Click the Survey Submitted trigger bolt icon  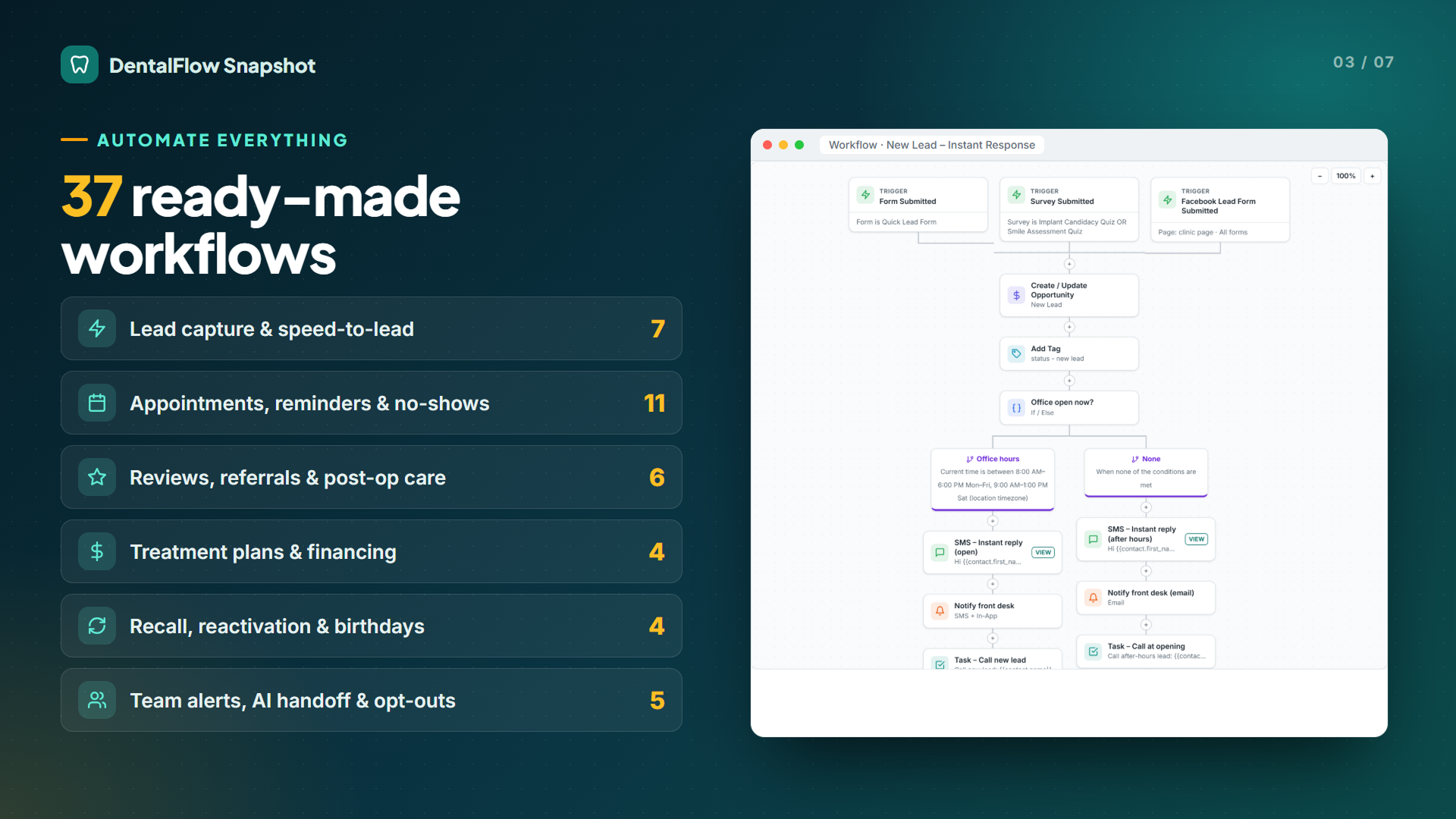point(1016,195)
